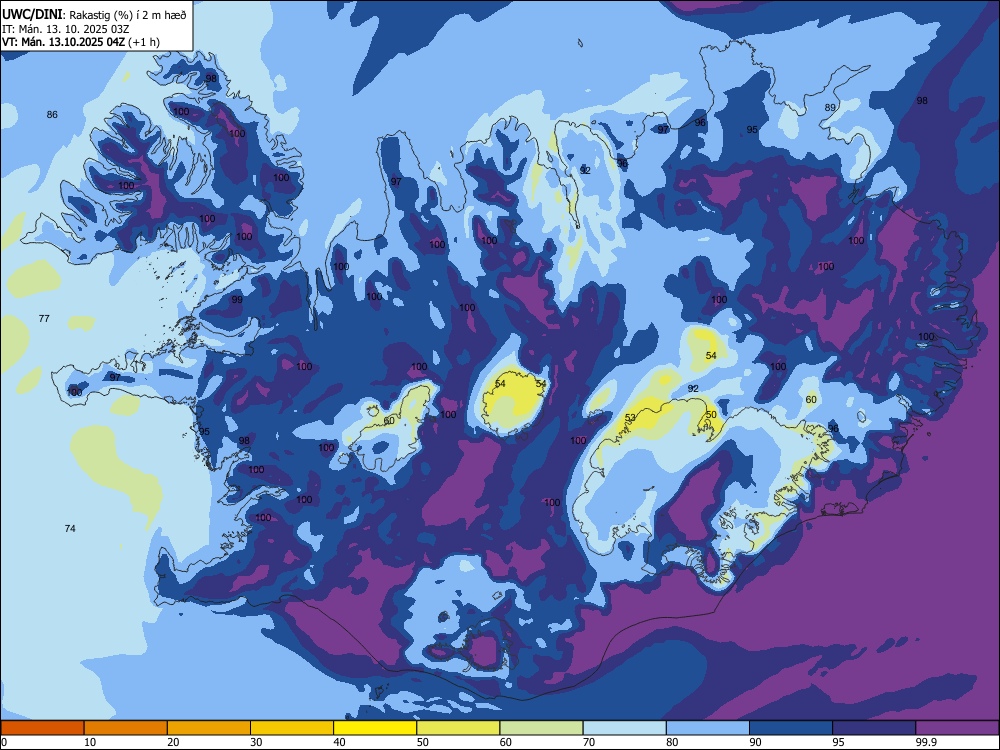Screen dimensions: 1000x750
Task: Select the light blue 80–90 legend swatch
Action: pyautogui.click(x=708, y=728)
